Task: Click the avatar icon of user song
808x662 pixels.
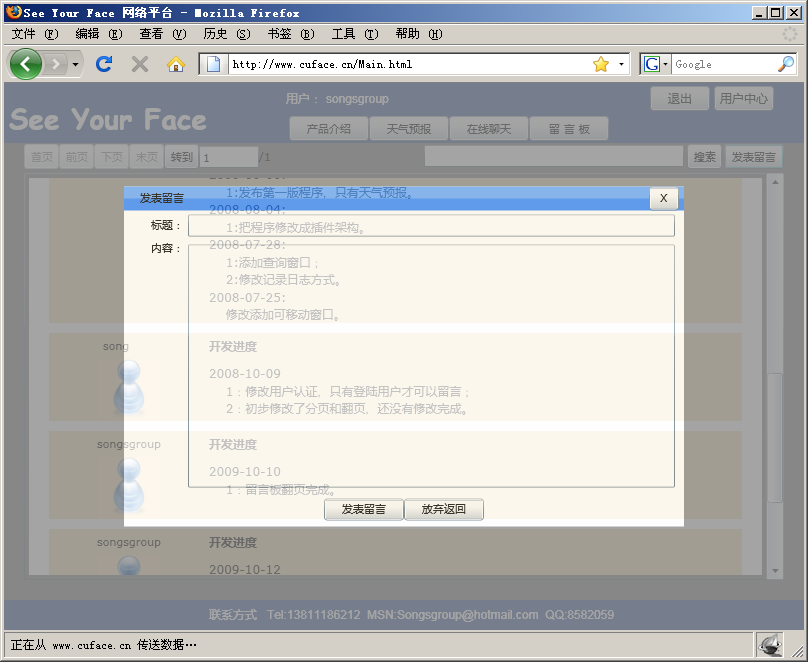Action: tap(129, 386)
